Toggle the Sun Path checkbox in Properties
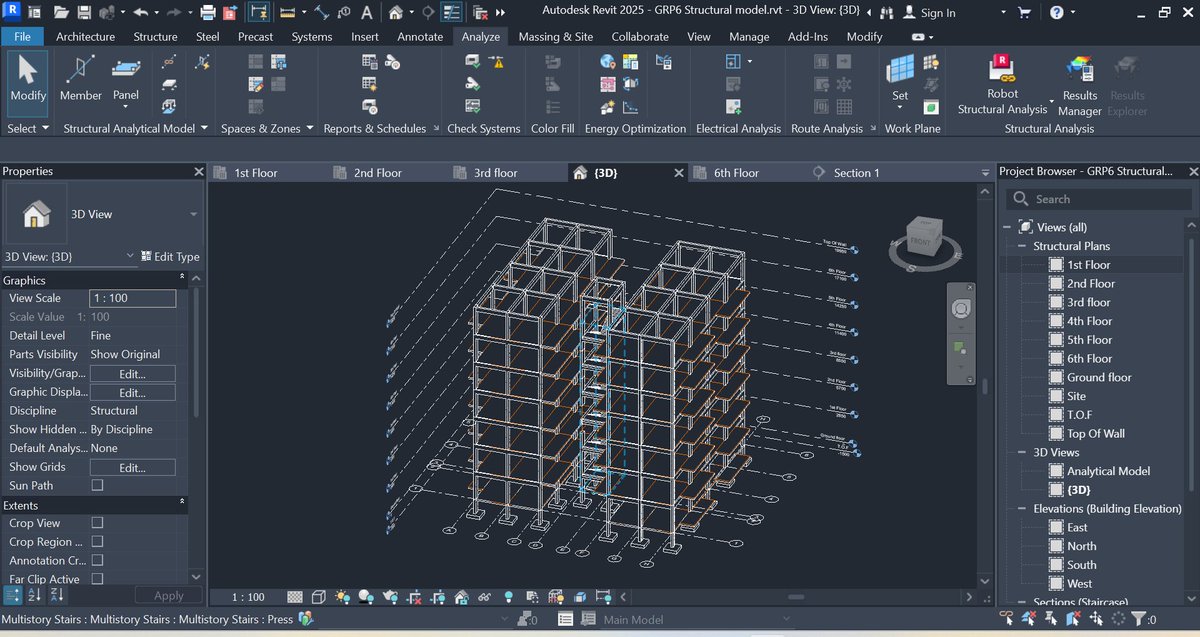1200x637 pixels. coord(97,485)
